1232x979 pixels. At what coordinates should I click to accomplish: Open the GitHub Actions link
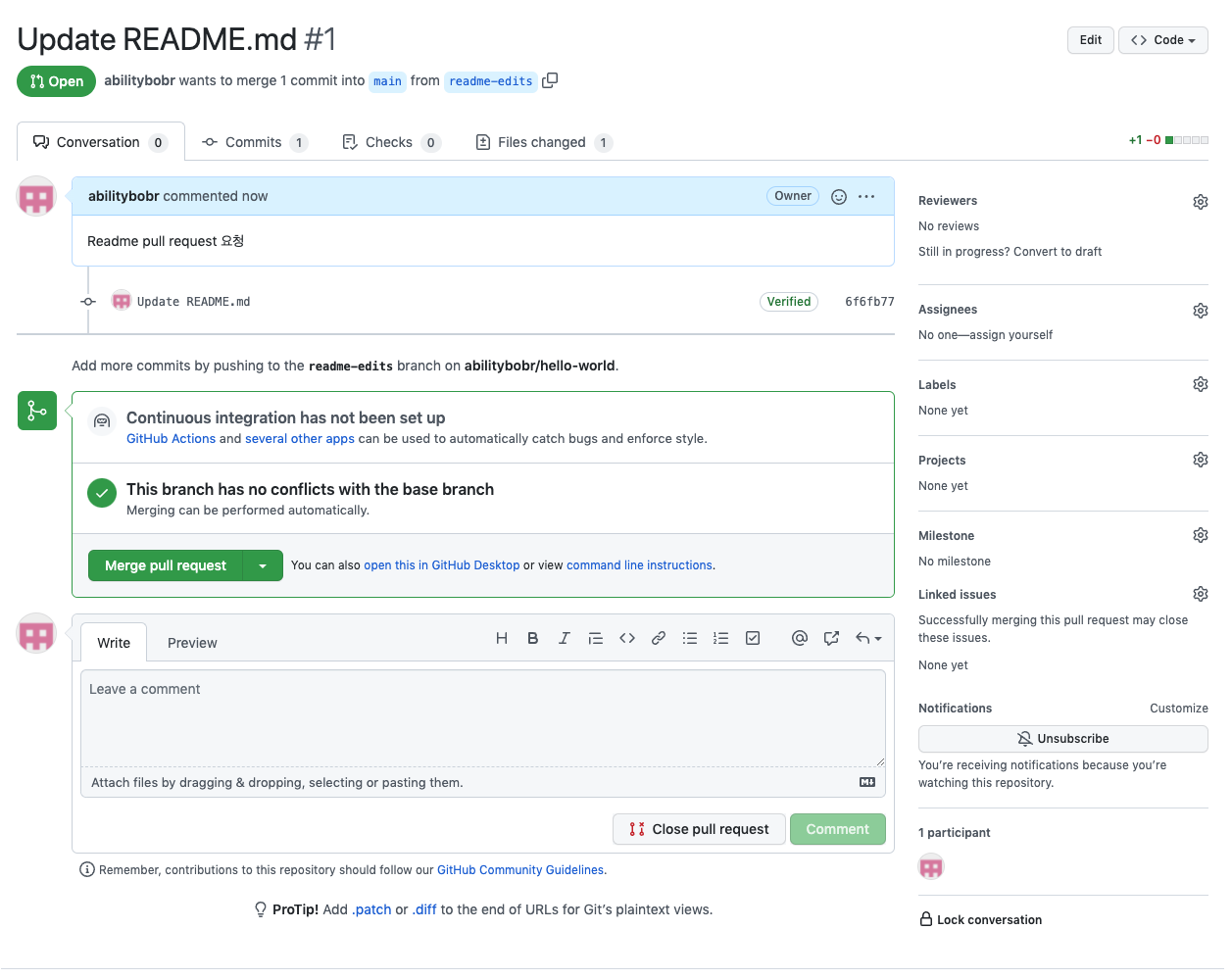(171, 438)
